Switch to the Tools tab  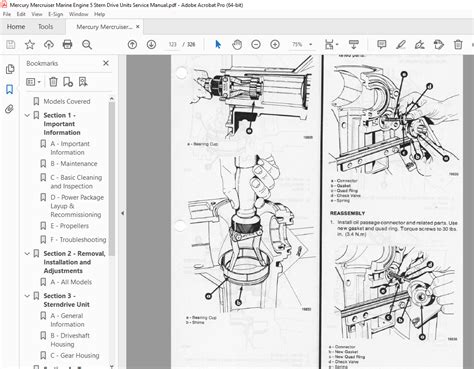[46, 27]
